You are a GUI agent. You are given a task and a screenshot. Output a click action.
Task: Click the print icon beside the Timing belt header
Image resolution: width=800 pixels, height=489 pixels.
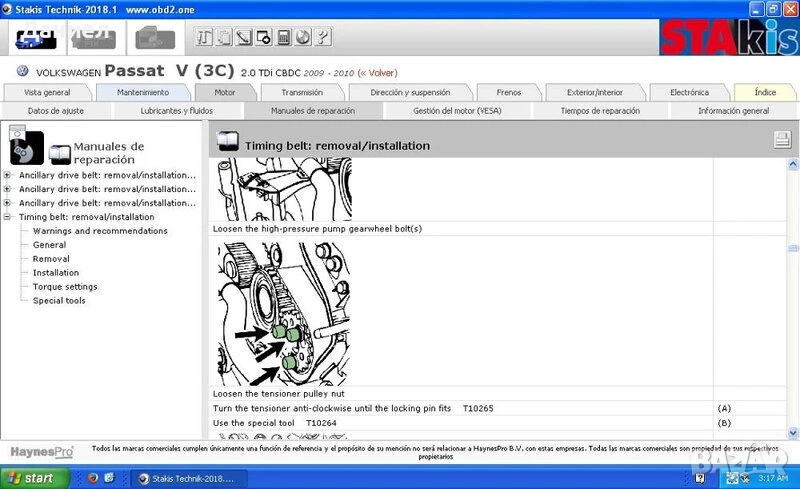pyautogui.click(x=782, y=141)
